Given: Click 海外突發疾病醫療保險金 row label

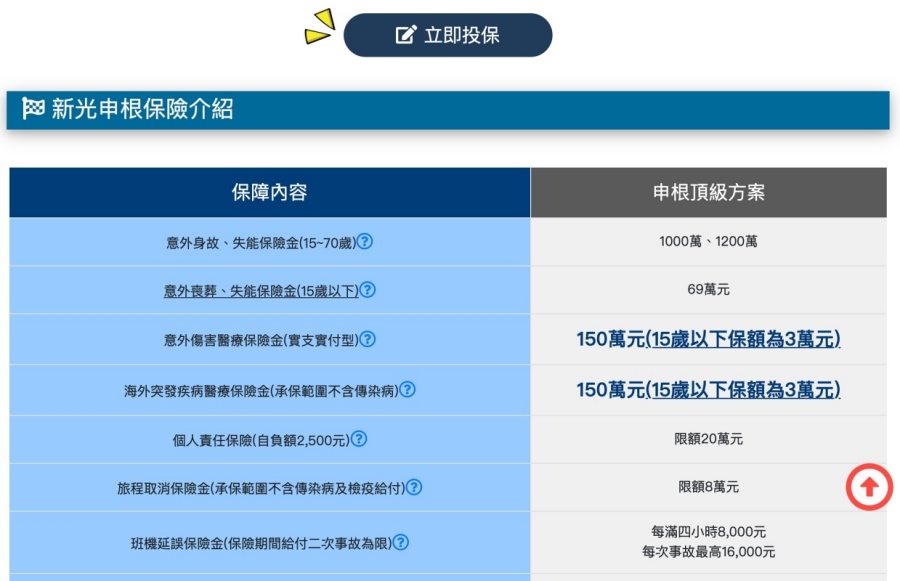Looking at the screenshot, I should pos(261,391).
